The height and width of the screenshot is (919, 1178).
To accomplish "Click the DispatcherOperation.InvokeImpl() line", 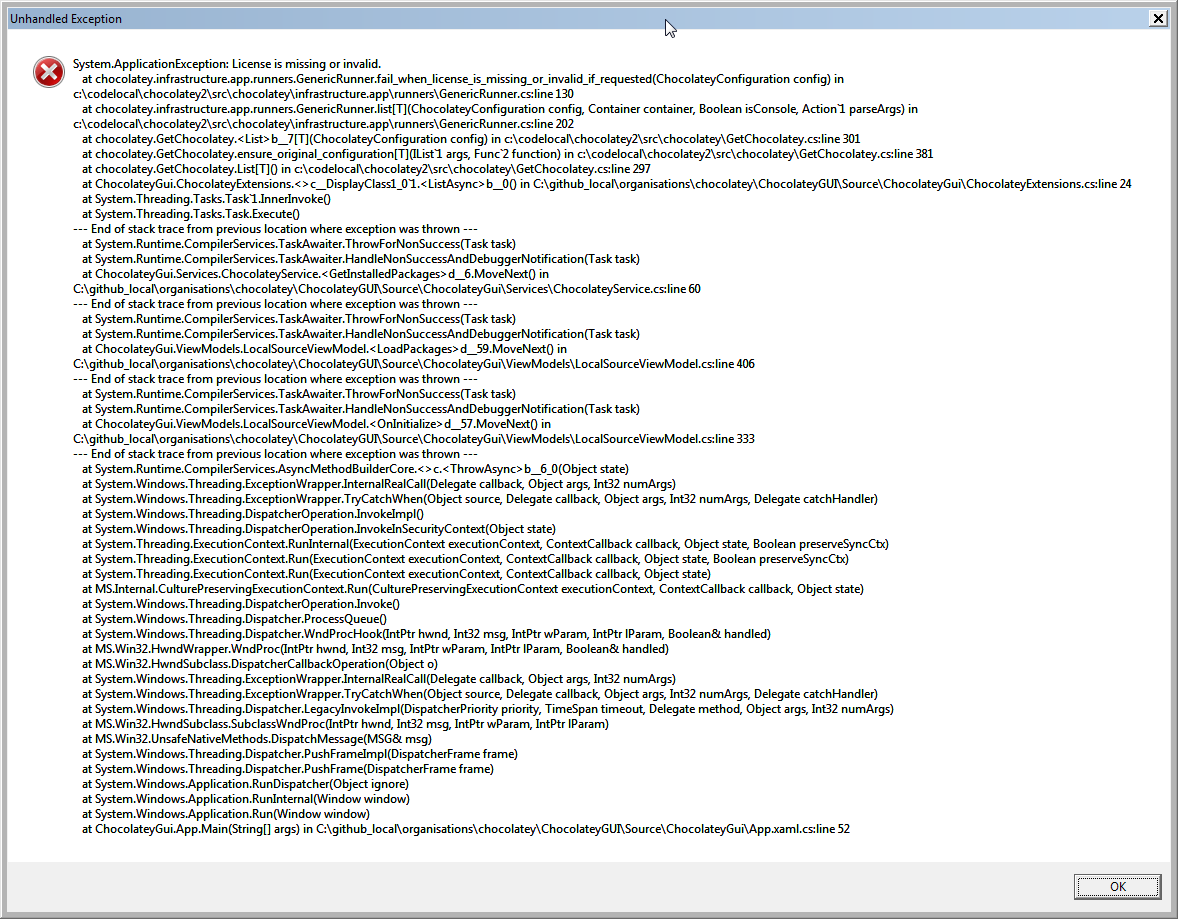I will 253,515.
